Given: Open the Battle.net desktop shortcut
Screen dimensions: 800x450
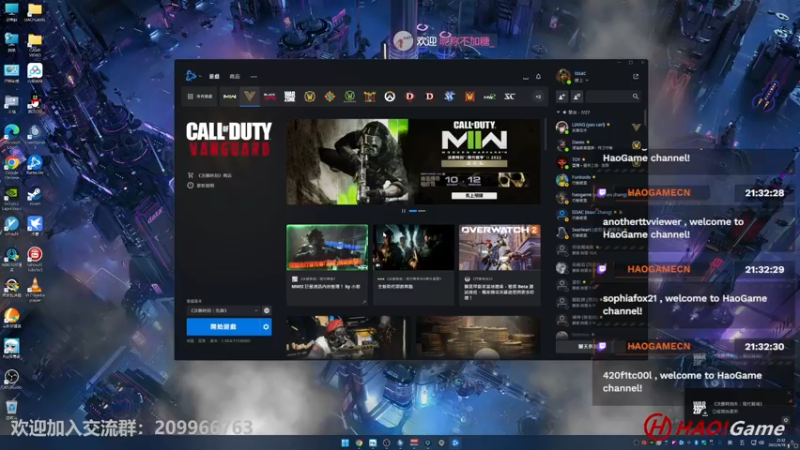Looking at the screenshot, I should [x=35, y=165].
